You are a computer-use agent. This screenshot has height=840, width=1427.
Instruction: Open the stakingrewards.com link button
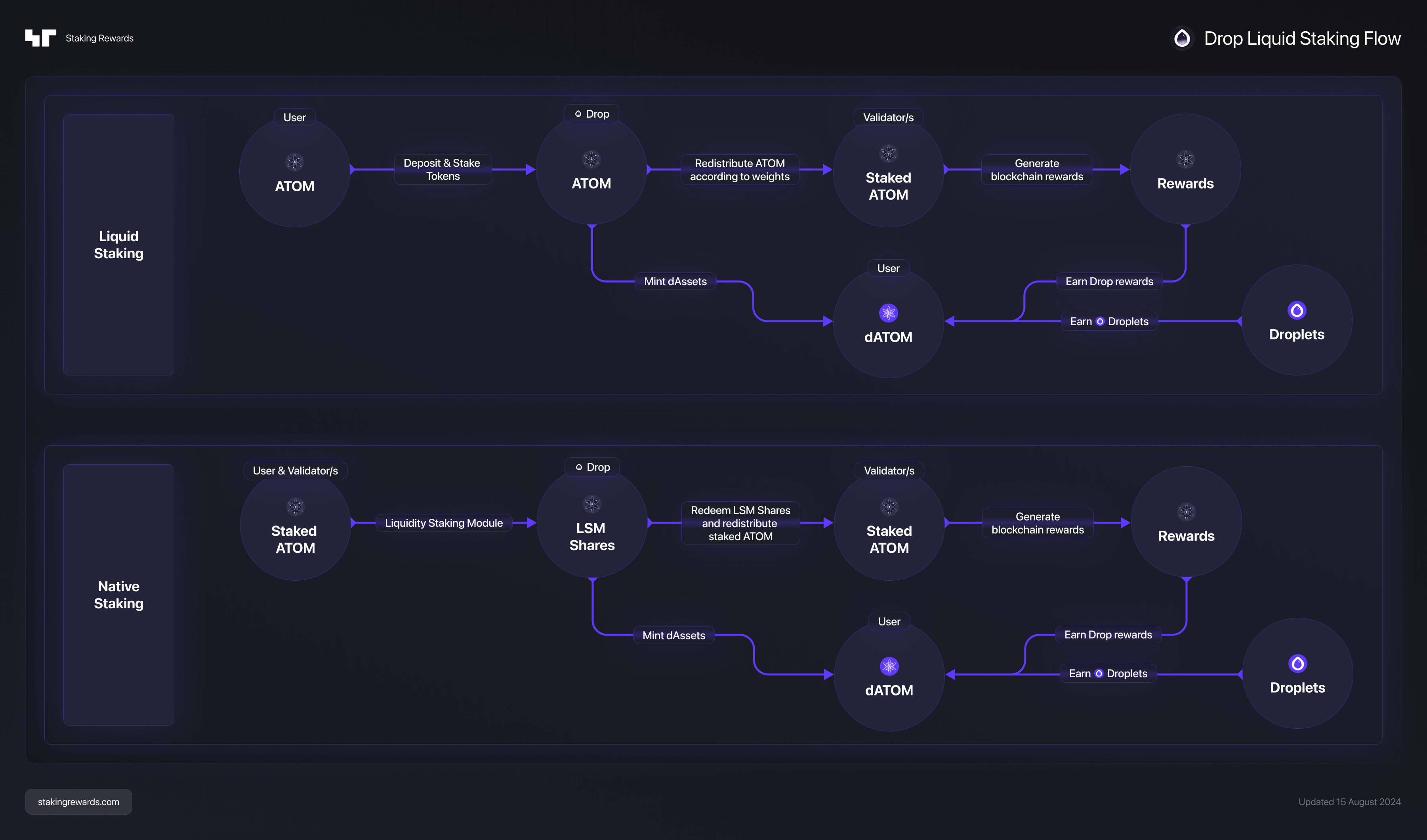(x=79, y=802)
